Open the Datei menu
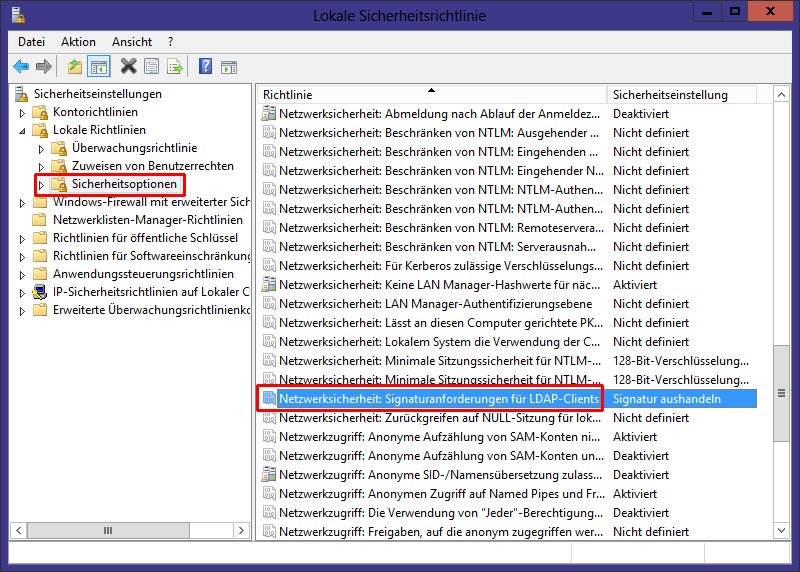Image resolution: width=800 pixels, height=572 pixels. click(32, 42)
